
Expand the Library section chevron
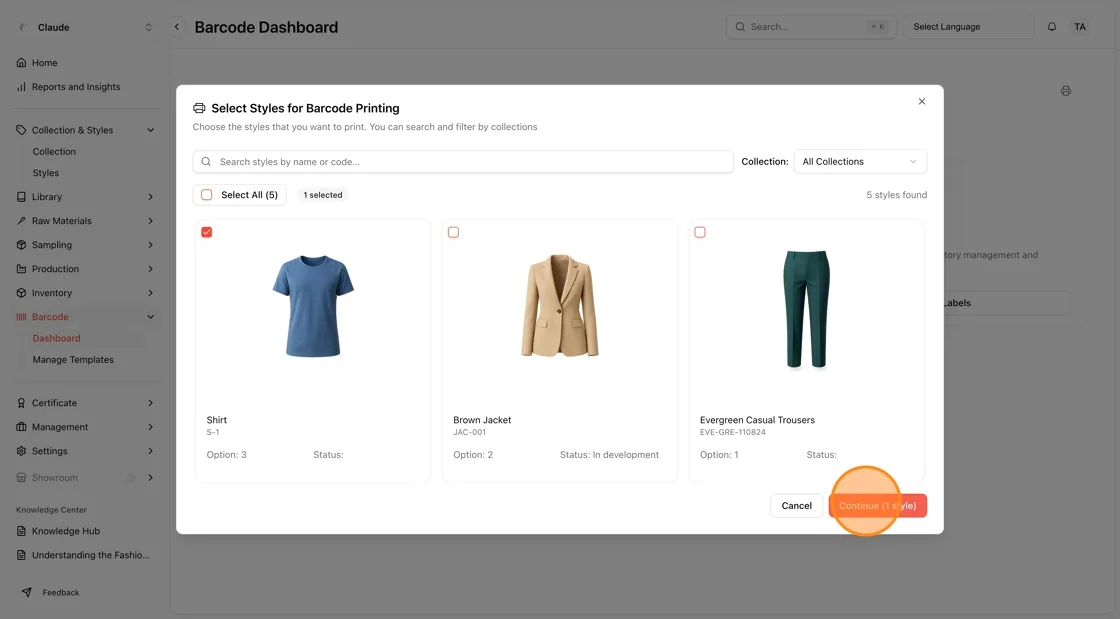[151, 197]
